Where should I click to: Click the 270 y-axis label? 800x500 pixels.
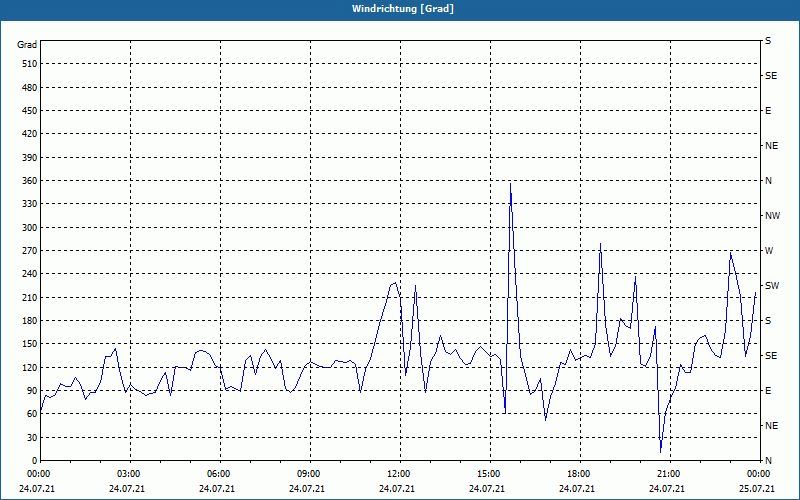pyautogui.click(x=30, y=251)
